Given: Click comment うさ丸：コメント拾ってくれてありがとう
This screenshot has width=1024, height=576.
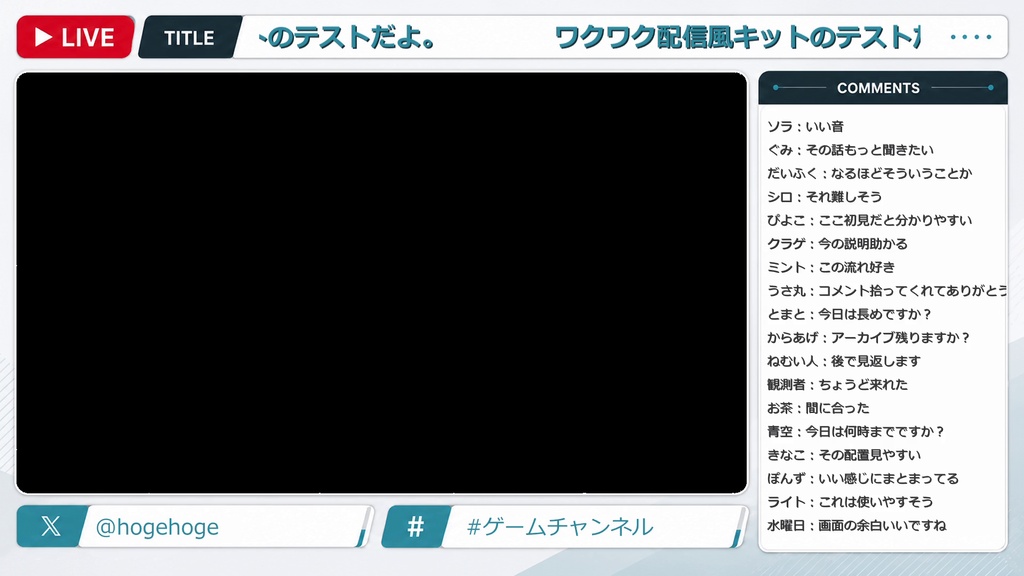Looking at the screenshot, I should coord(887,291).
